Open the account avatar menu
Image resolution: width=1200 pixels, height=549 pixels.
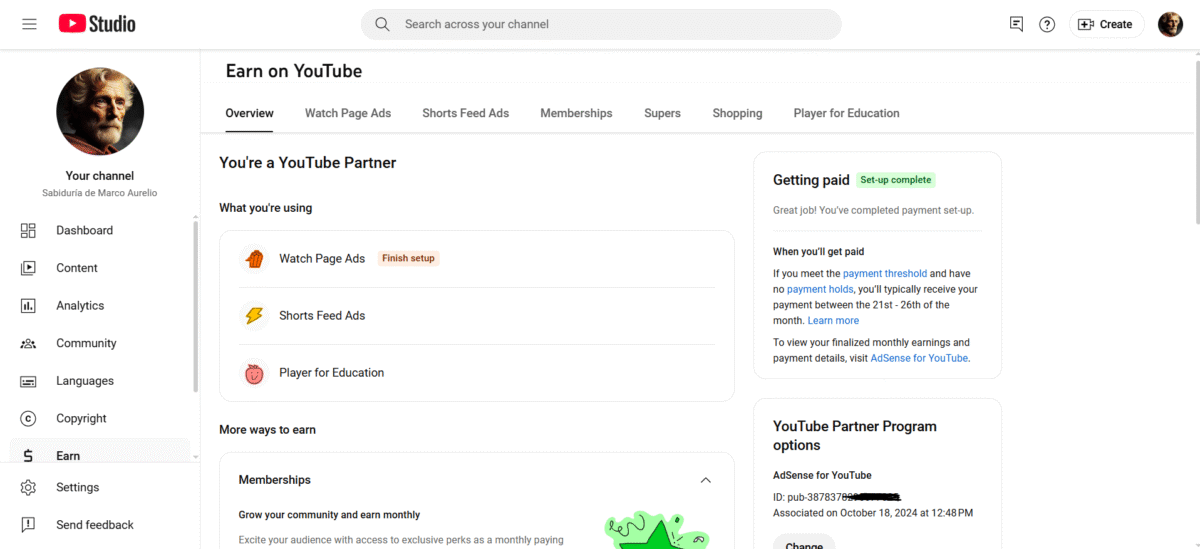(x=1170, y=24)
